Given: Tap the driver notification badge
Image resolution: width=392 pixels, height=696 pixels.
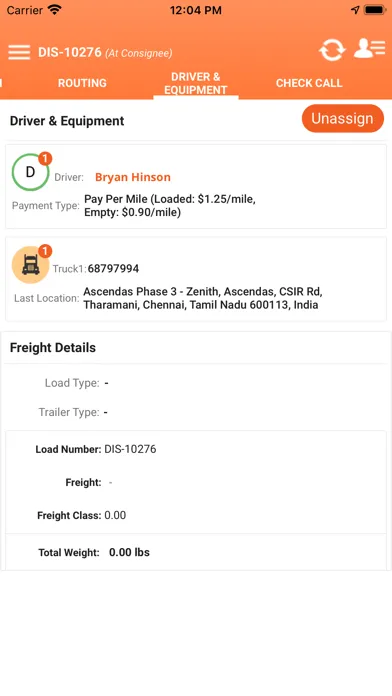Looking at the screenshot, I should 45,158.
